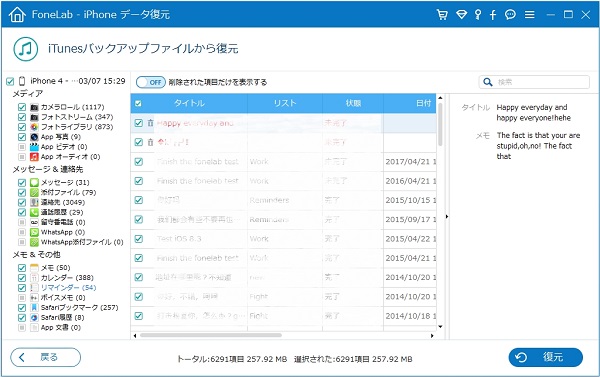Click the search magnifier icon
This screenshot has height=377, width=600.
(488, 82)
